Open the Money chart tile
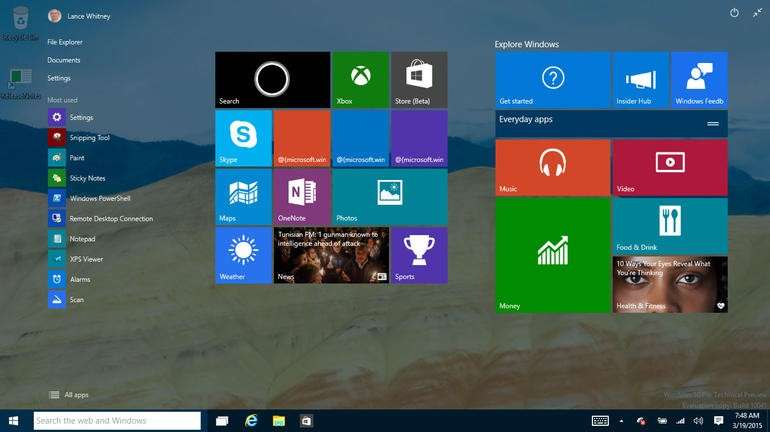Image resolution: width=770 pixels, height=432 pixels. coord(552,255)
